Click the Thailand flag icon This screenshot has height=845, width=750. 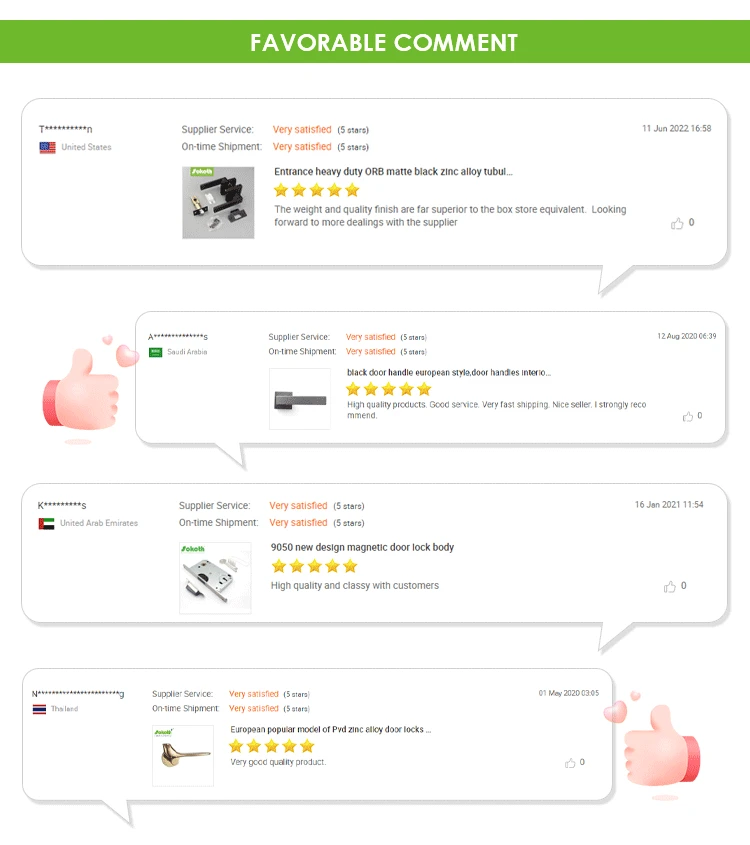click(39, 709)
